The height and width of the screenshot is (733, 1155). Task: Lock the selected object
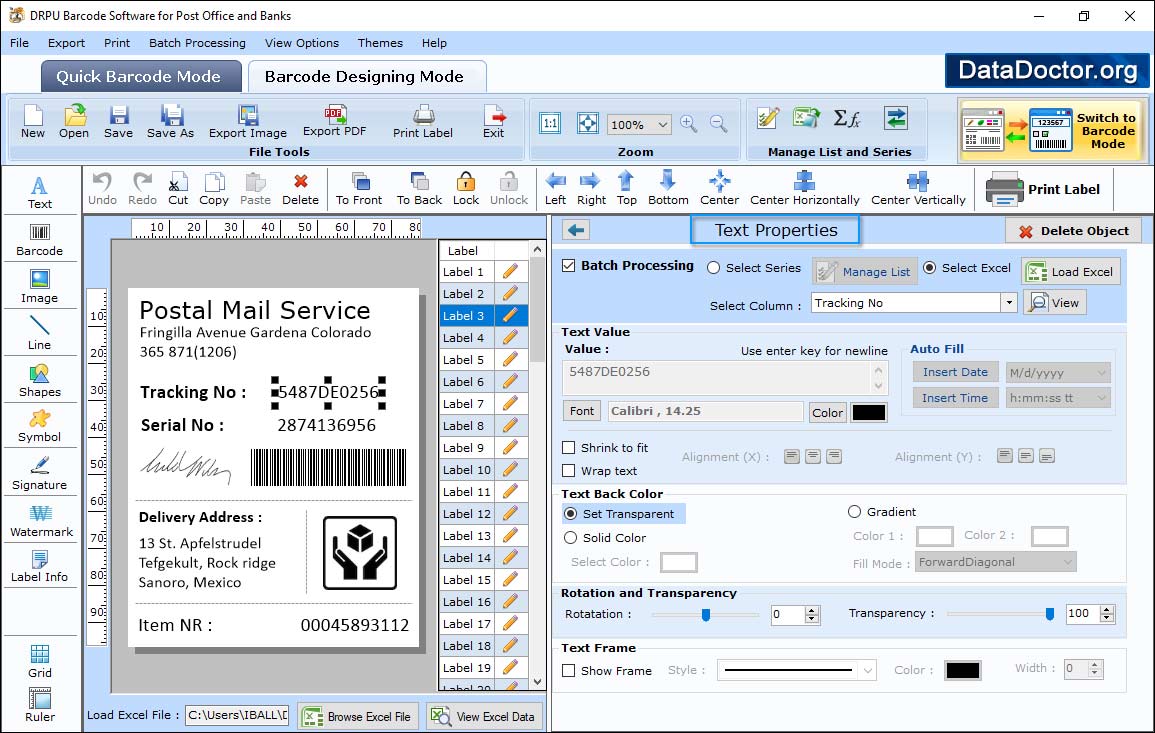(466, 189)
